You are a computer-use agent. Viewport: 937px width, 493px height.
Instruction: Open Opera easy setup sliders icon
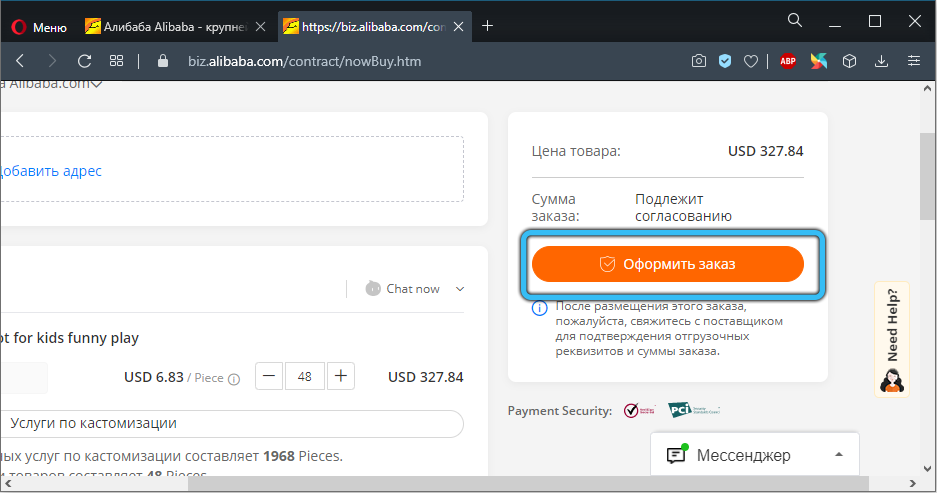click(912, 61)
